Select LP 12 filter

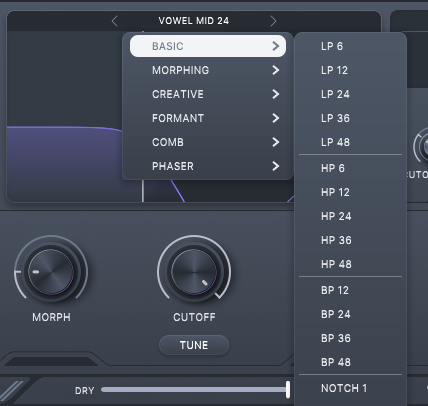point(350,70)
